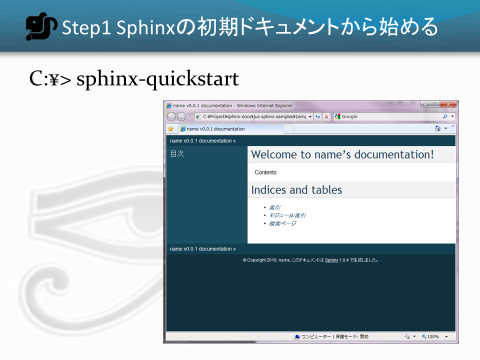The height and width of the screenshot is (360, 480).
Task: Click the top 'name v0.0.1 documentation »' link
Action: coord(203,141)
